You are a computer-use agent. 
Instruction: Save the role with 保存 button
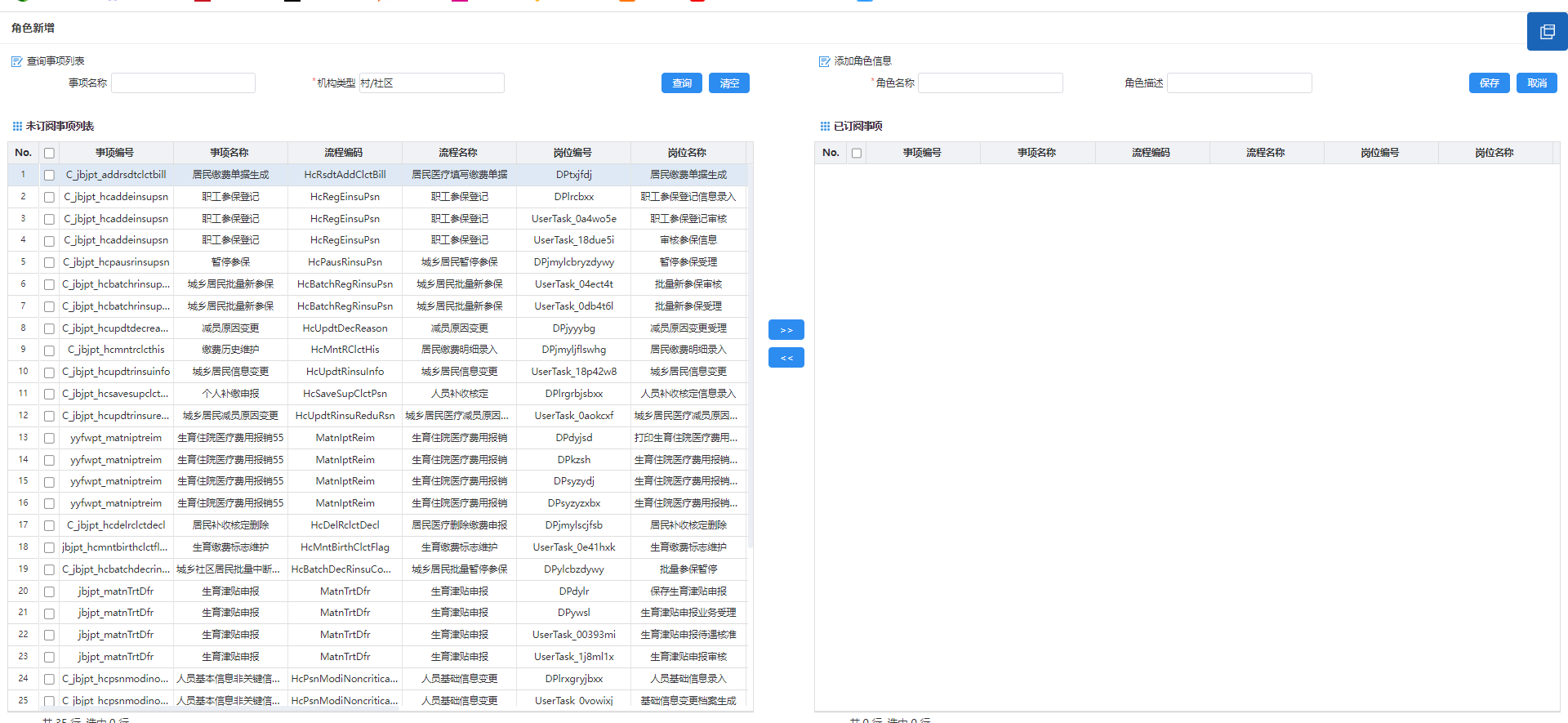tap(1489, 83)
